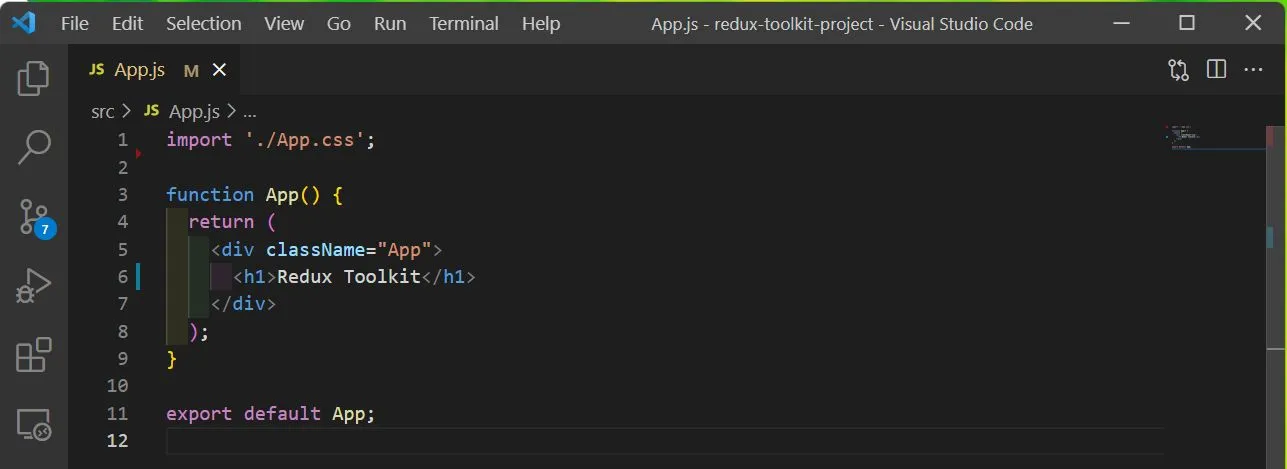Image resolution: width=1287 pixels, height=469 pixels.
Task: Open the Run and Debug view
Action: (x=34, y=286)
